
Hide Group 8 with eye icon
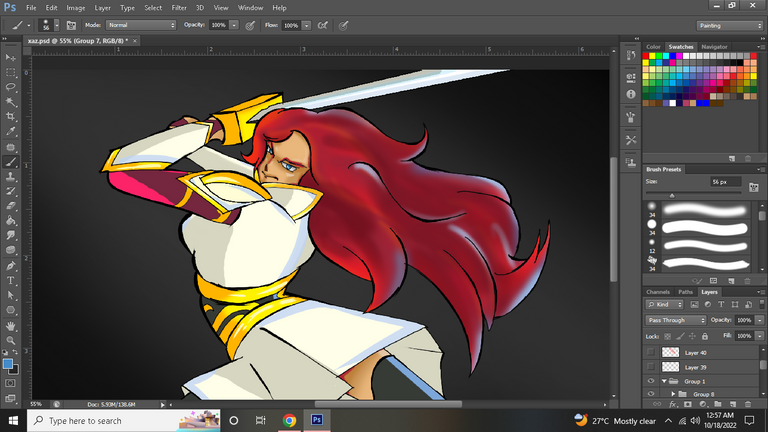(x=650, y=394)
